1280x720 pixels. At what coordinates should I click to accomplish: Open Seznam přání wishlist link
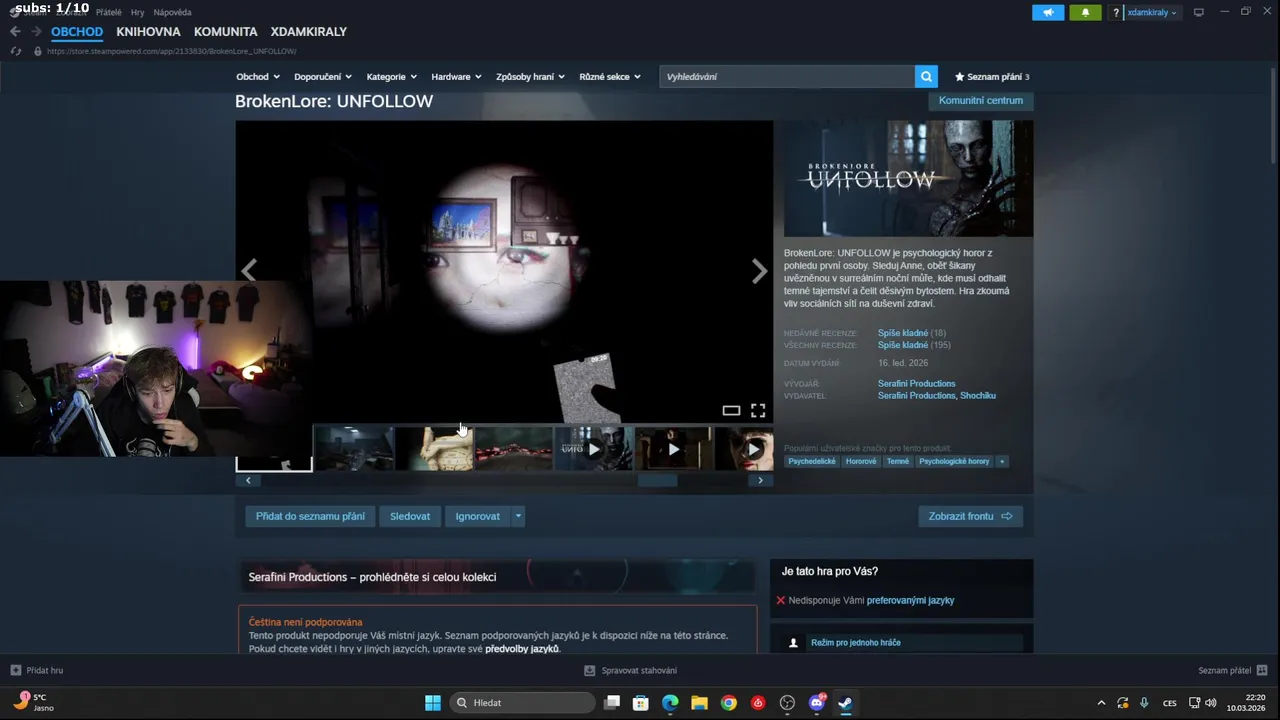tap(992, 77)
